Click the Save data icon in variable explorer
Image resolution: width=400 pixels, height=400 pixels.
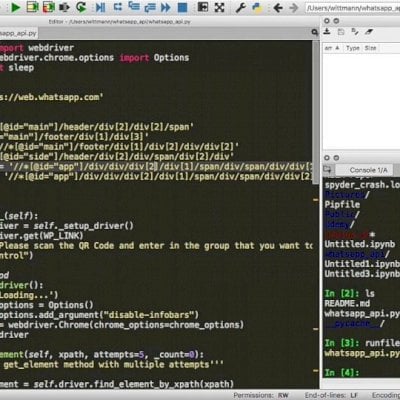(341, 32)
